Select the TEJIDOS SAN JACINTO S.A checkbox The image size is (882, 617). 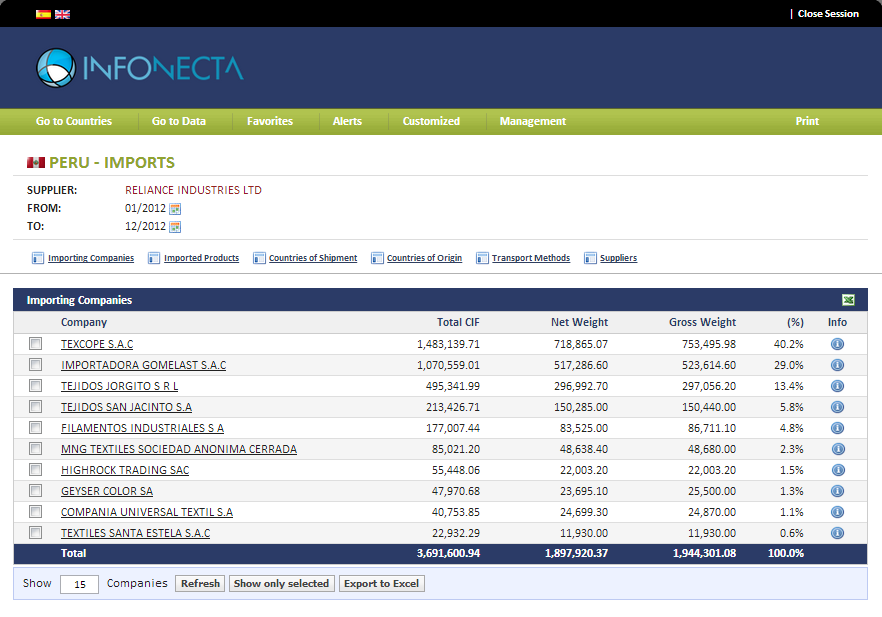tap(35, 407)
